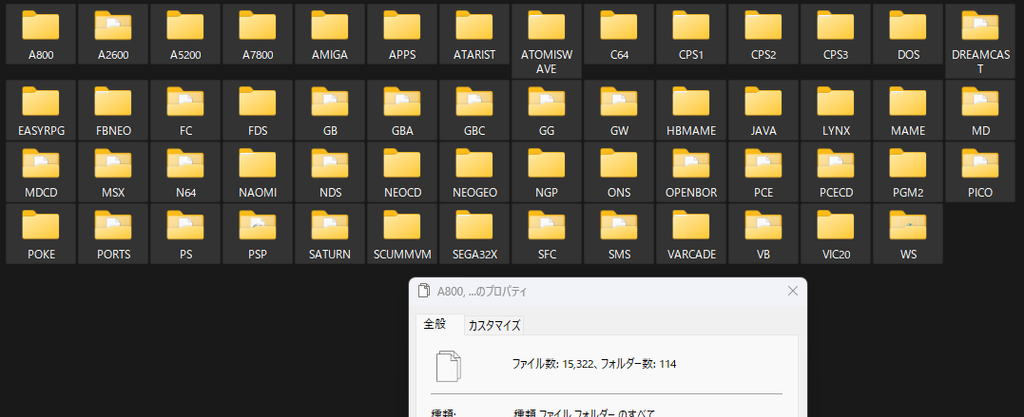Select the A800 folder icon
1024x417 pixels.
(40, 25)
